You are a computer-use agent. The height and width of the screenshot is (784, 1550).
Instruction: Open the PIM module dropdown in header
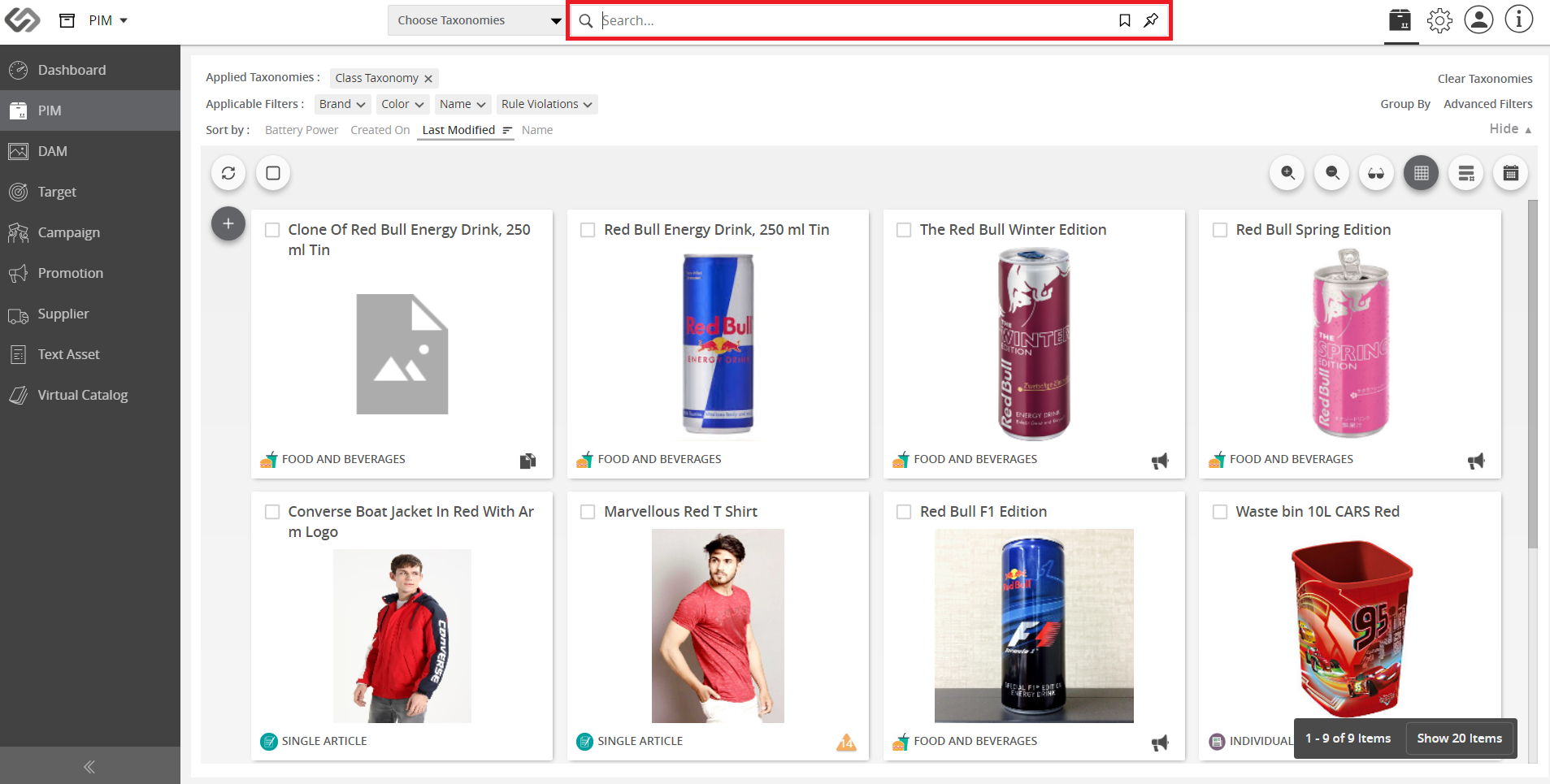pyautogui.click(x=108, y=20)
